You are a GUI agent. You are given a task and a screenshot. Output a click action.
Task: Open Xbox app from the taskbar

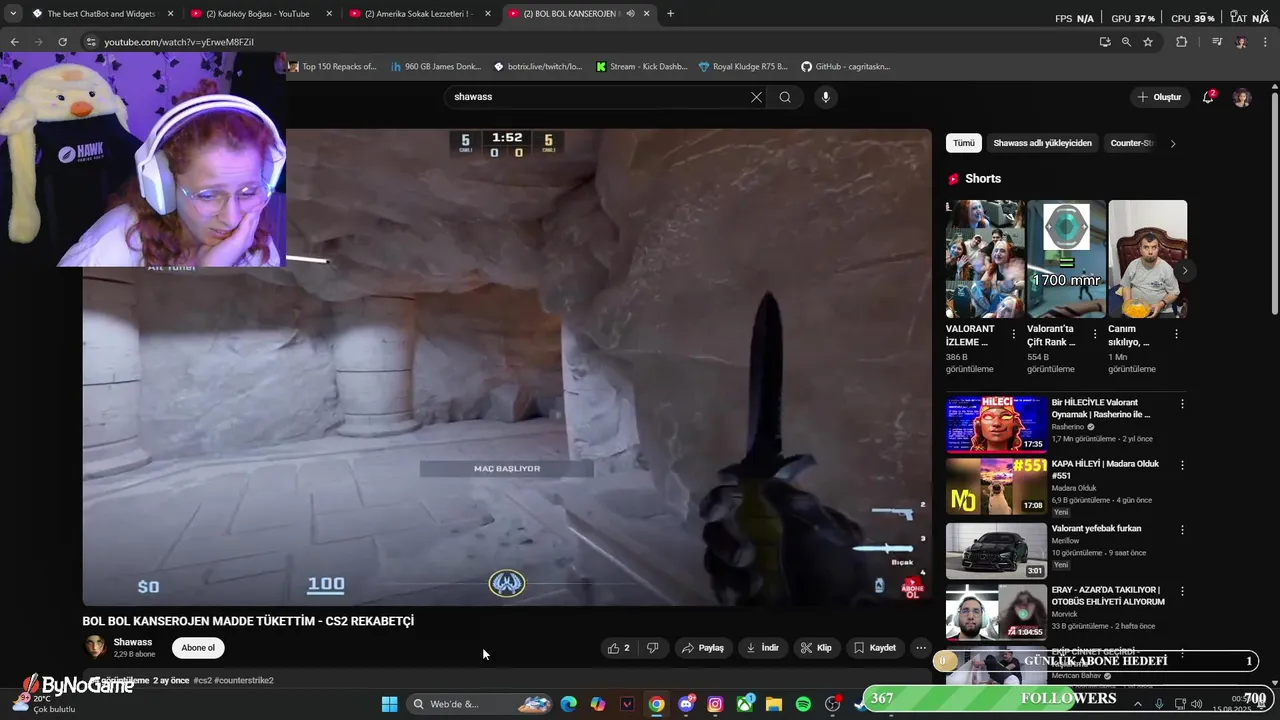pyautogui.click(x=745, y=704)
